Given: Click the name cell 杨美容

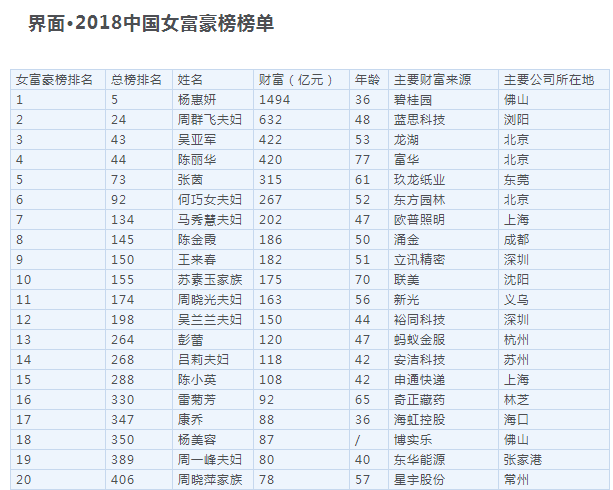Looking at the screenshot, I should pyautogui.click(x=197, y=439).
